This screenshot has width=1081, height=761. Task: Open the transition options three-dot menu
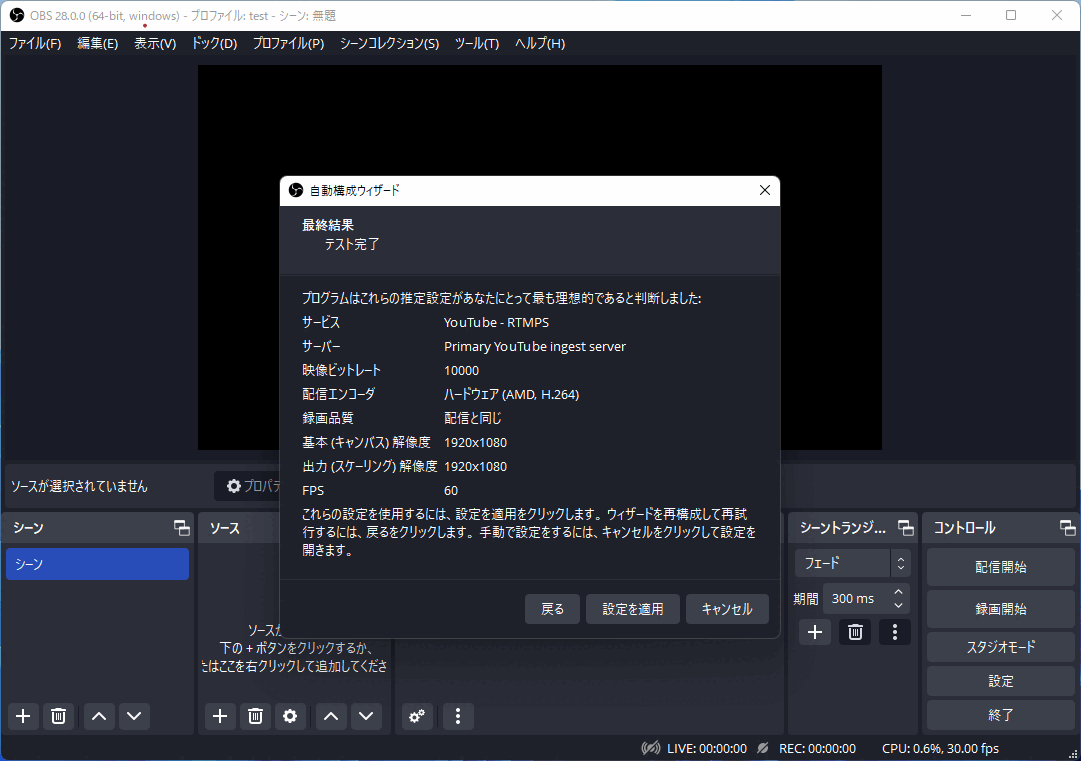(894, 631)
